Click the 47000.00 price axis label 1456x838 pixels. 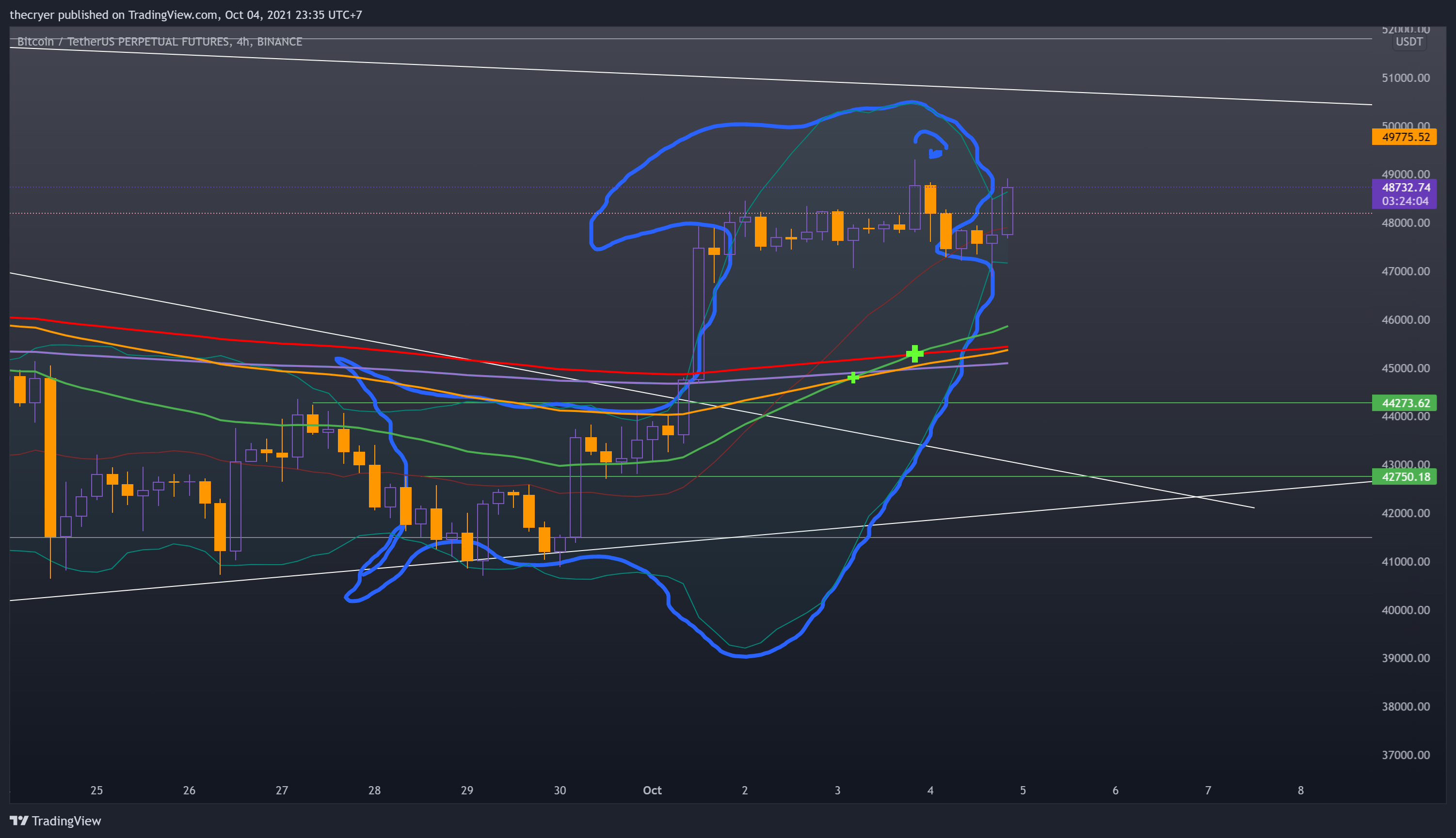1406,271
